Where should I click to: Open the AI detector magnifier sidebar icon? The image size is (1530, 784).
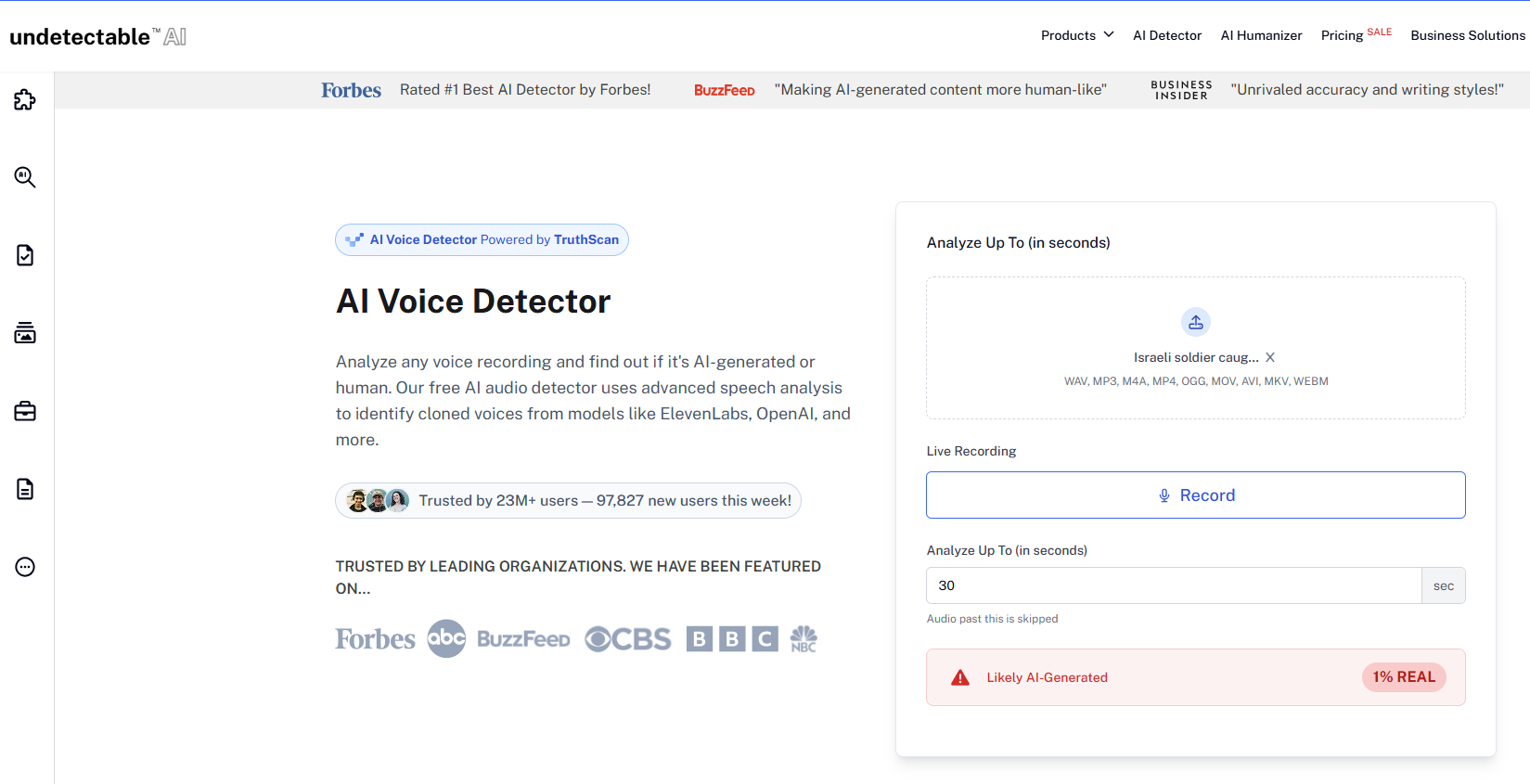pos(25,177)
